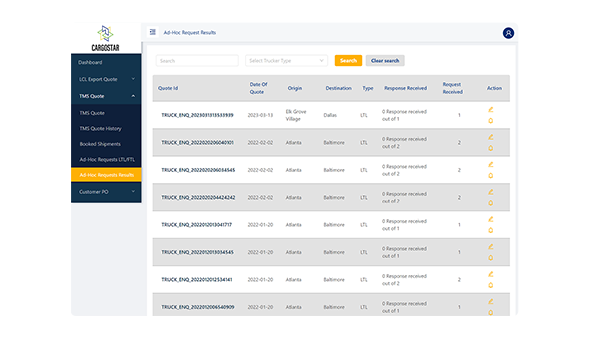Select Ad-Hoc Requests Results menu item

pyautogui.click(x=106, y=175)
